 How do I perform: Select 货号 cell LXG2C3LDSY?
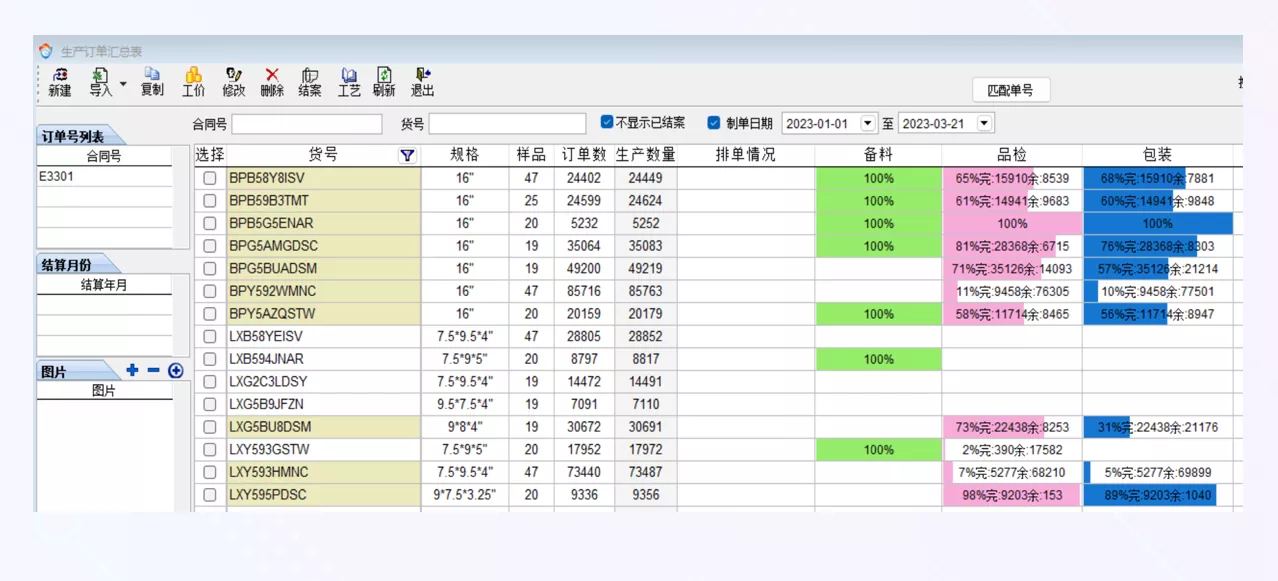[x=324, y=381]
